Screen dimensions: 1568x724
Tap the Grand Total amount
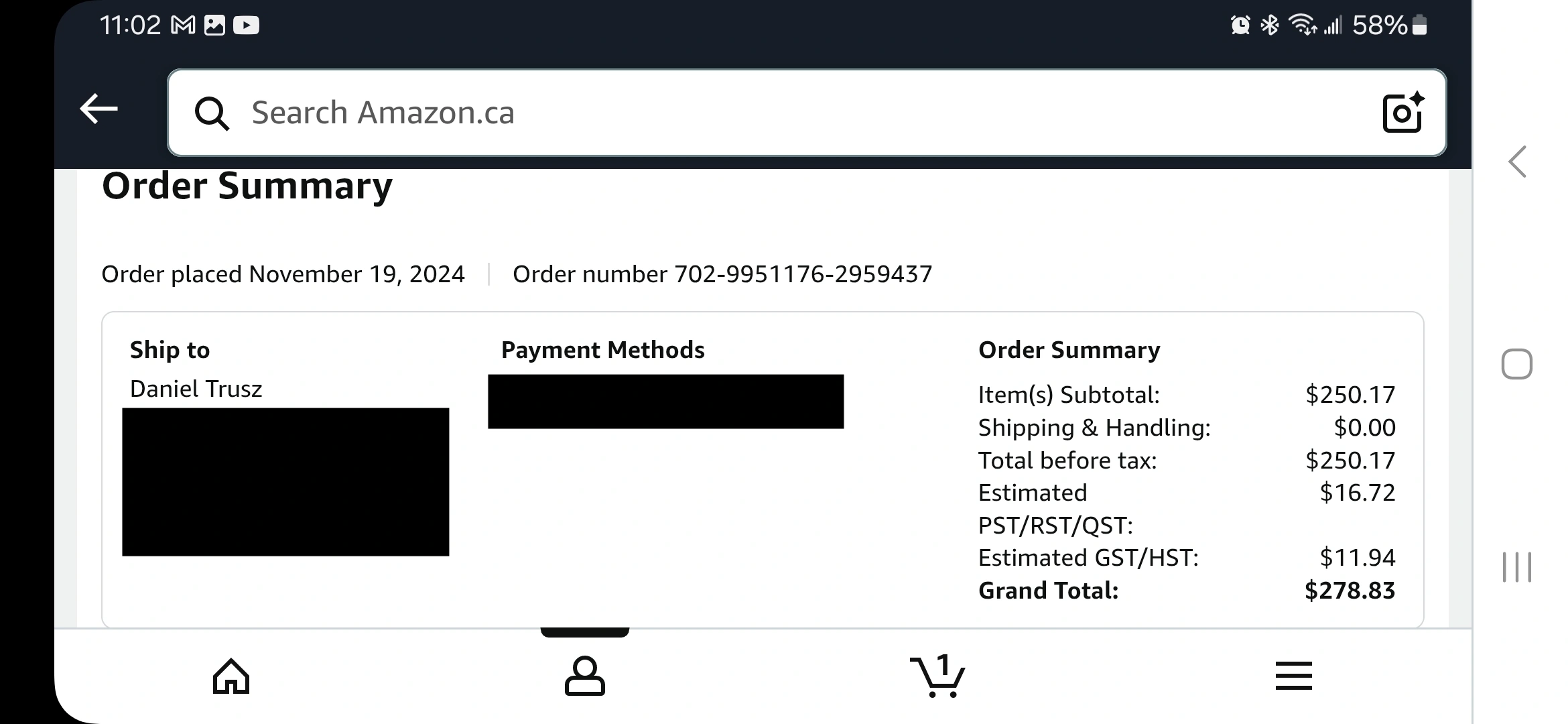pos(1350,591)
